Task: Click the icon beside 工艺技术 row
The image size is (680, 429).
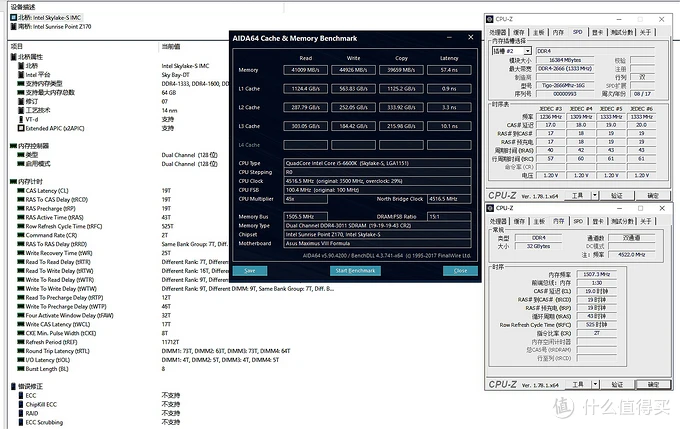Action: tap(21, 110)
